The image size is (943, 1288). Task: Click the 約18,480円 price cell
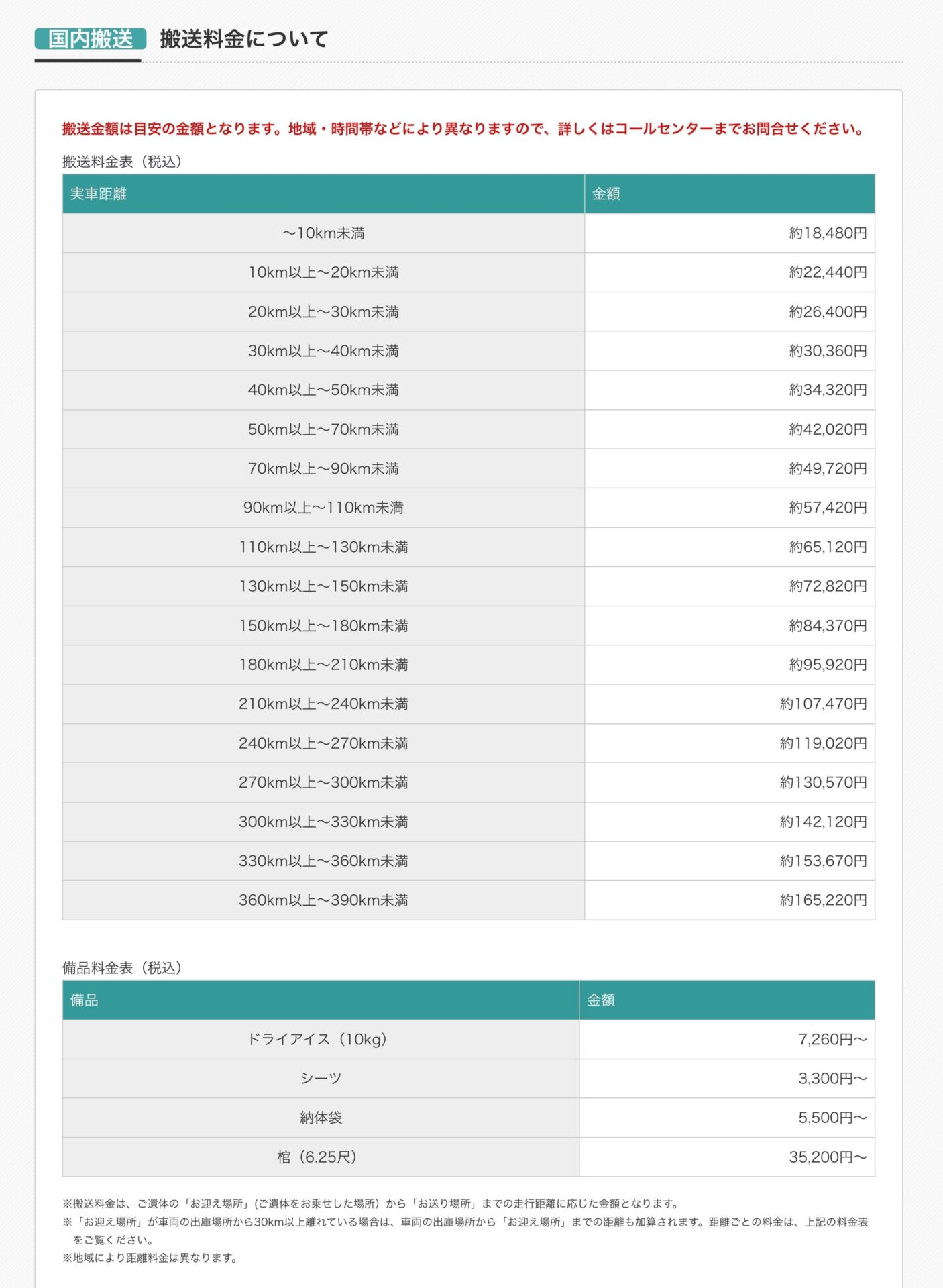[730, 233]
